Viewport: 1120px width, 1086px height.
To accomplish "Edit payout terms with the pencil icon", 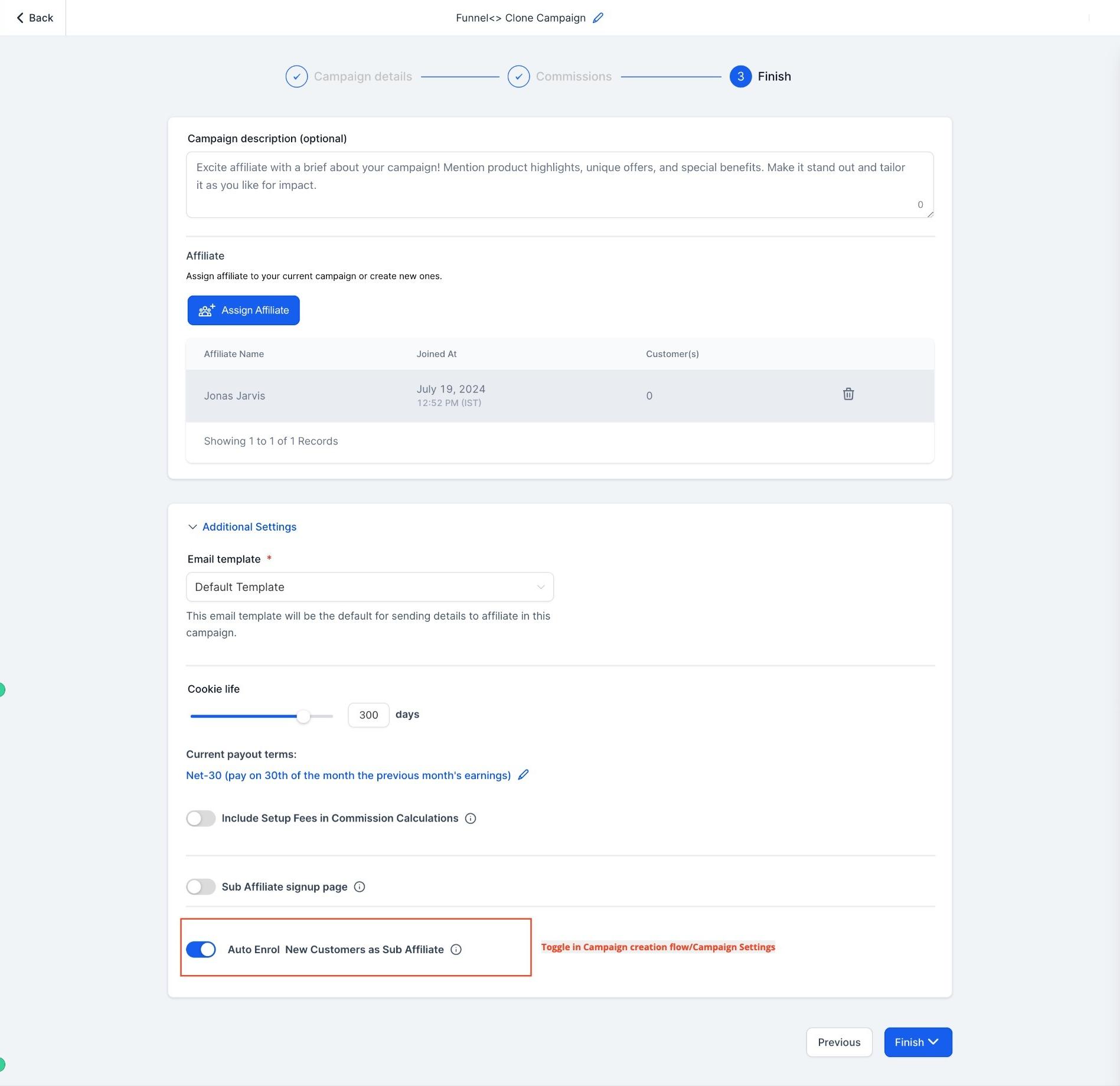I will [523, 775].
